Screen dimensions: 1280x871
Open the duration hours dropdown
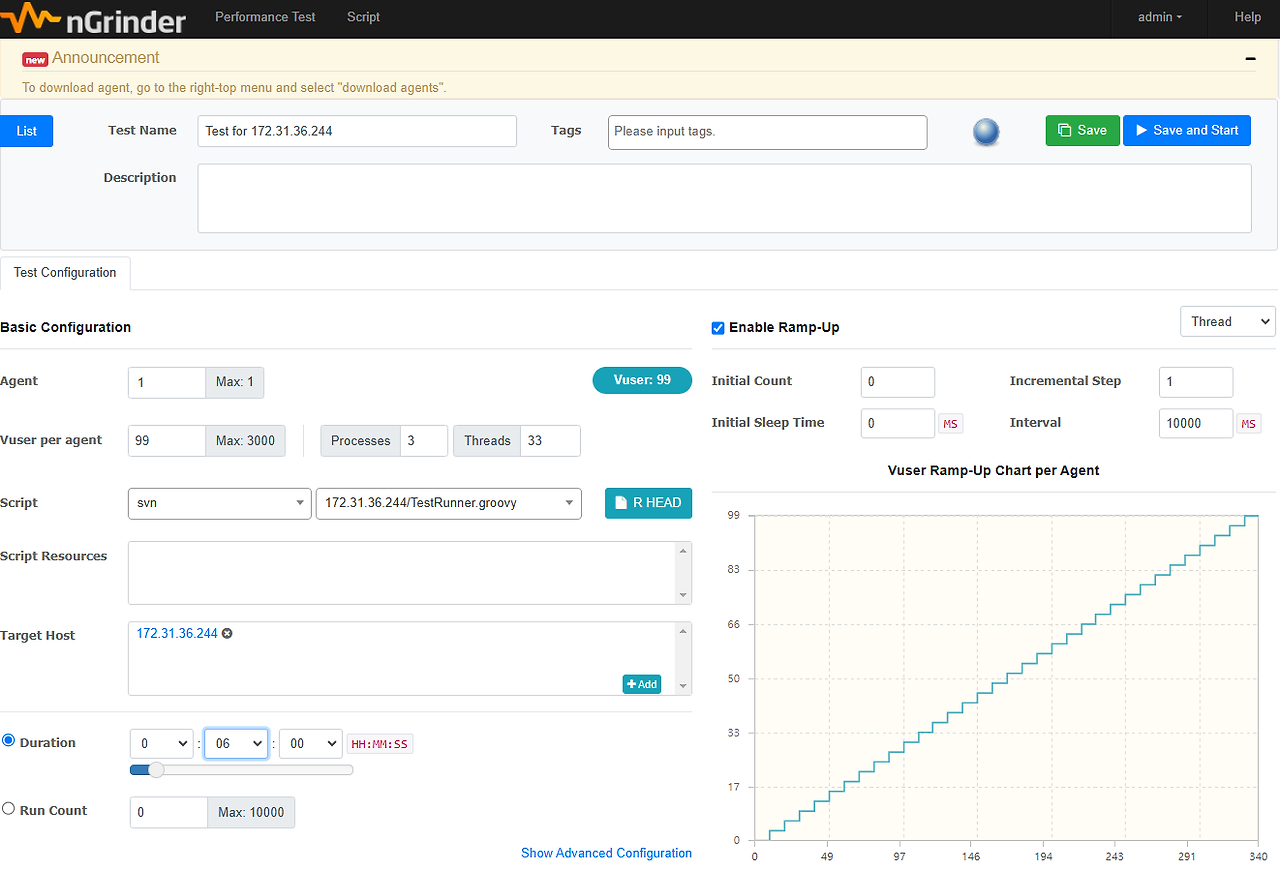tap(162, 743)
